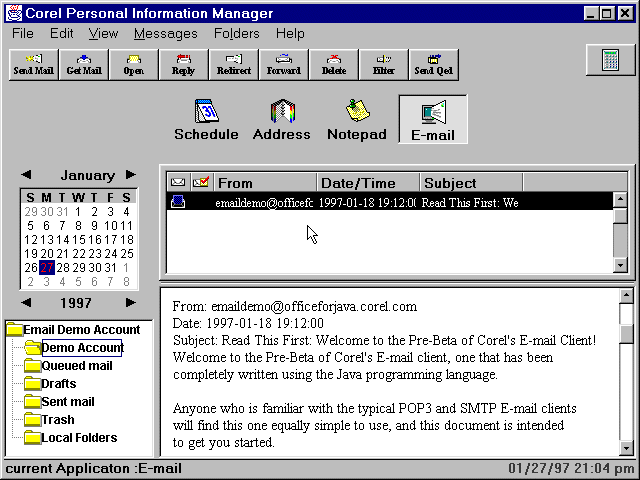Minimize the Corel Personal Information Manager window

pyautogui.click(x=591, y=13)
